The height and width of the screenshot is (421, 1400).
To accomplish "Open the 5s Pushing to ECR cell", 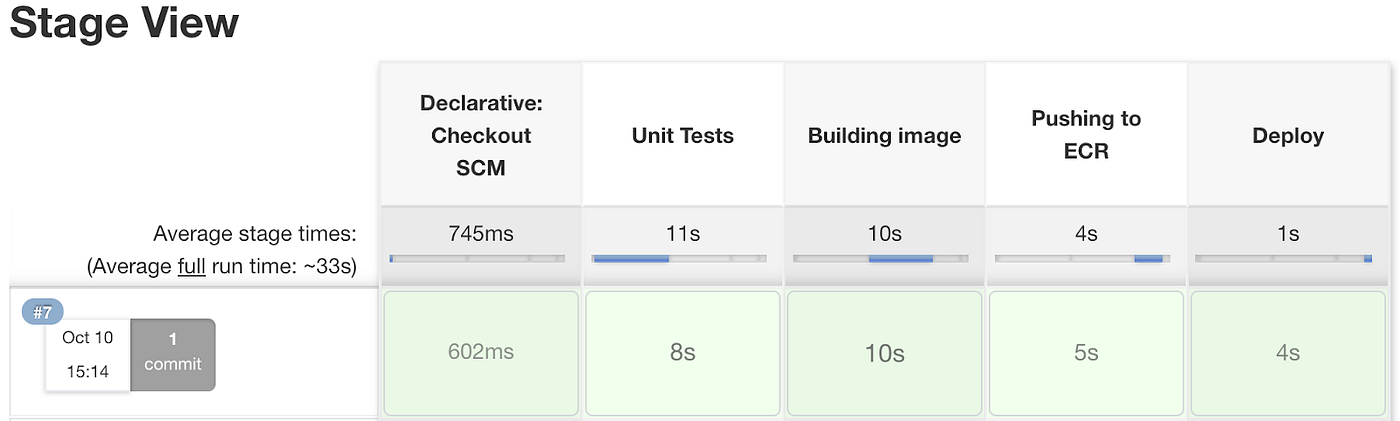I will [1086, 353].
